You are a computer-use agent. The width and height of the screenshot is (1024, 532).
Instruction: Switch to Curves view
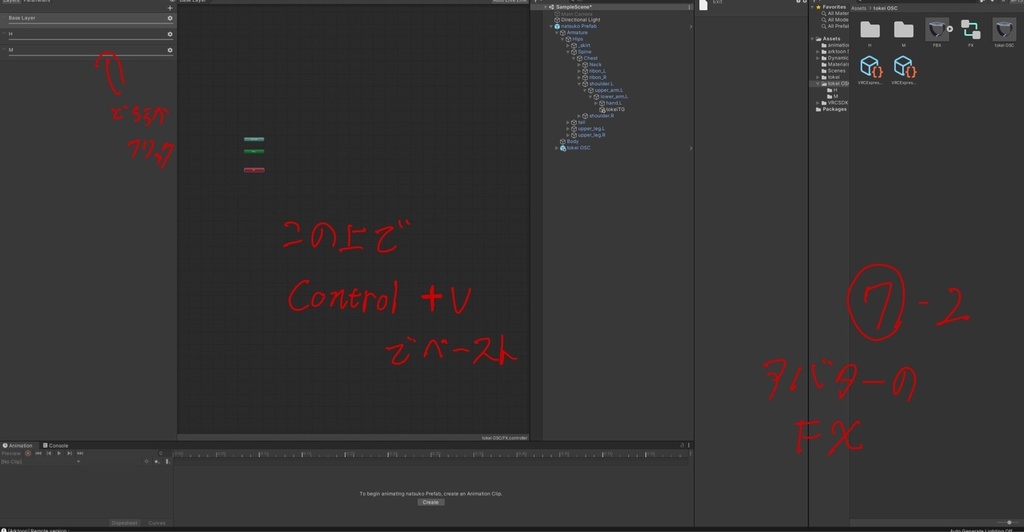(x=157, y=523)
